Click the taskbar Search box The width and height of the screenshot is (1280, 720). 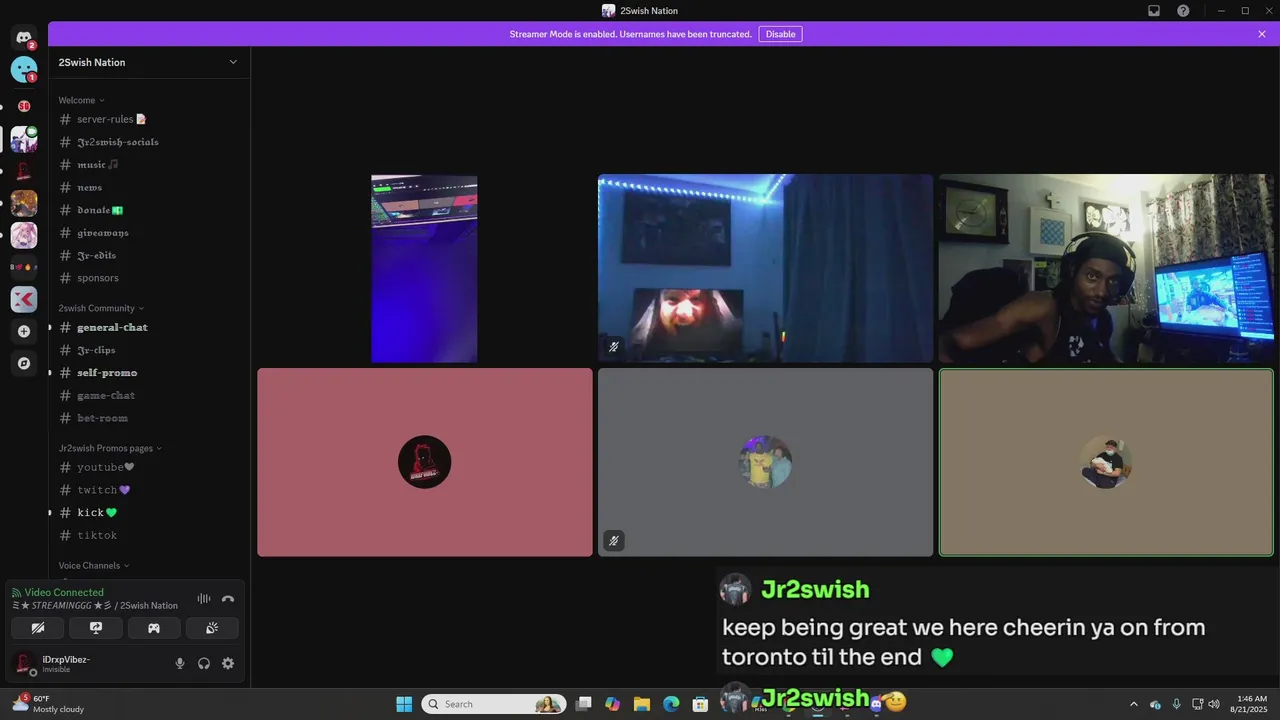point(494,704)
